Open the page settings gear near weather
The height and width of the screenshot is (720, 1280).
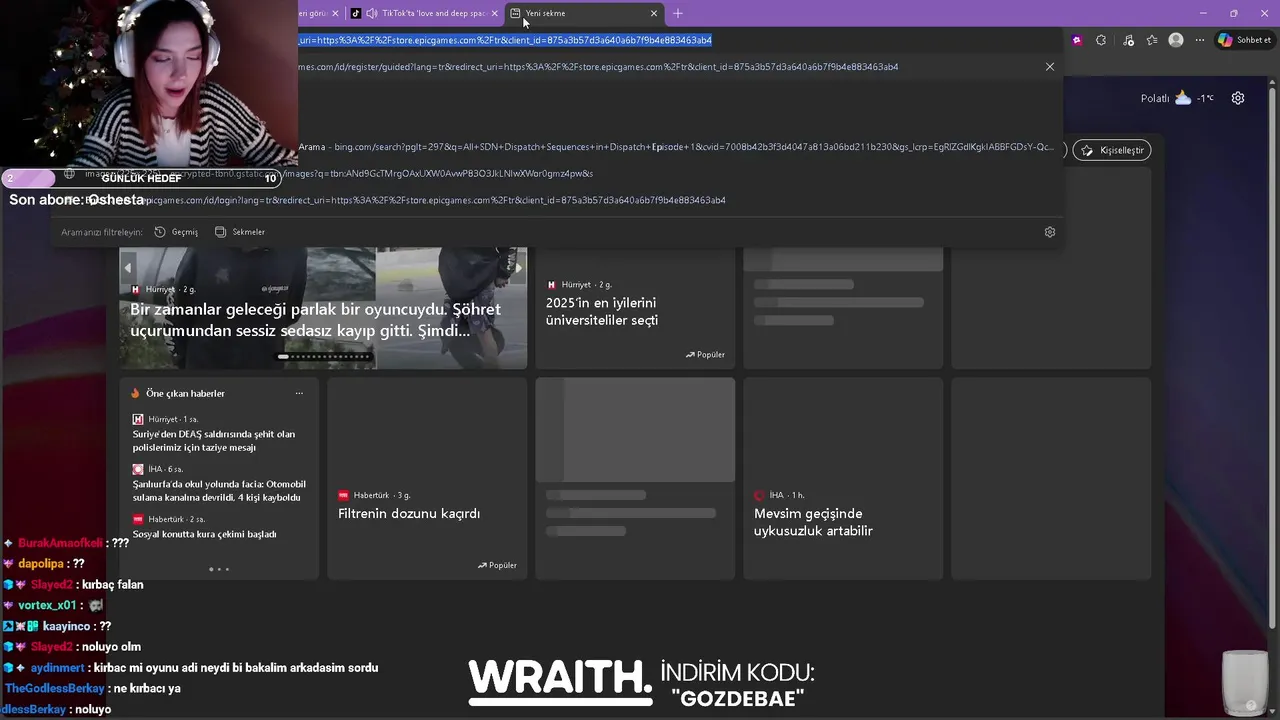[1238, 98]
